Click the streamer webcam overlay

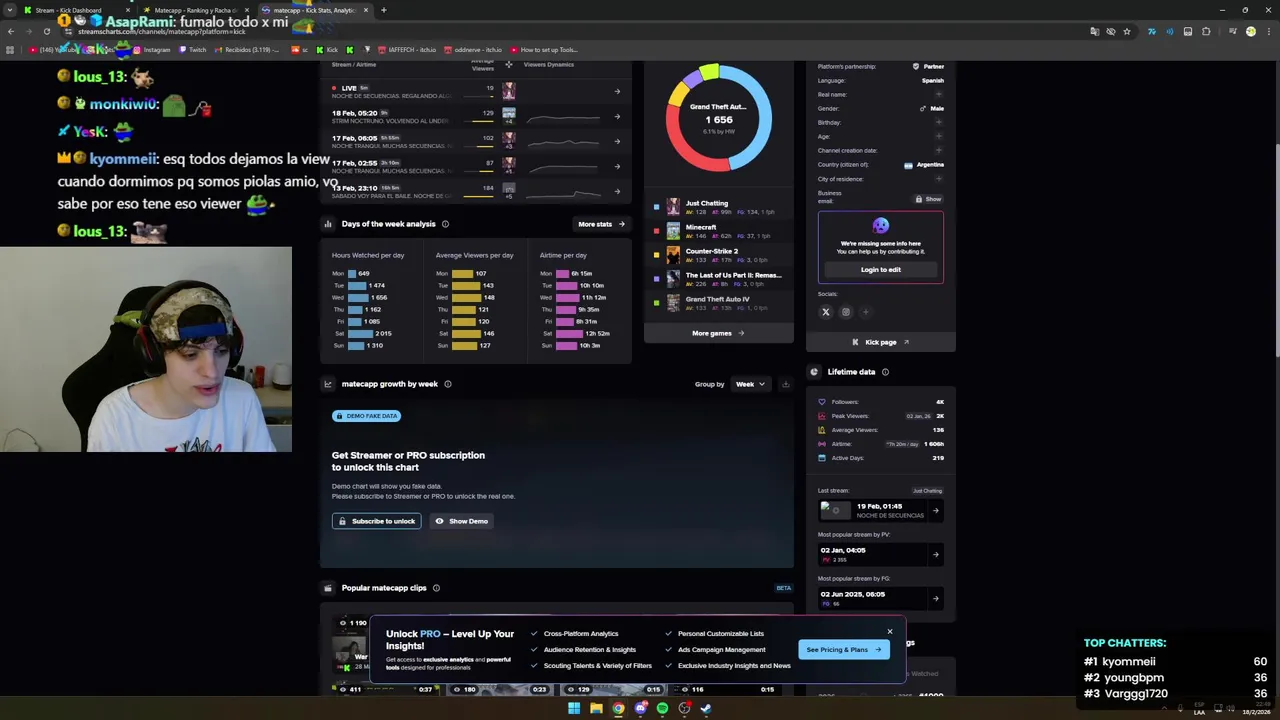(146, 349)
